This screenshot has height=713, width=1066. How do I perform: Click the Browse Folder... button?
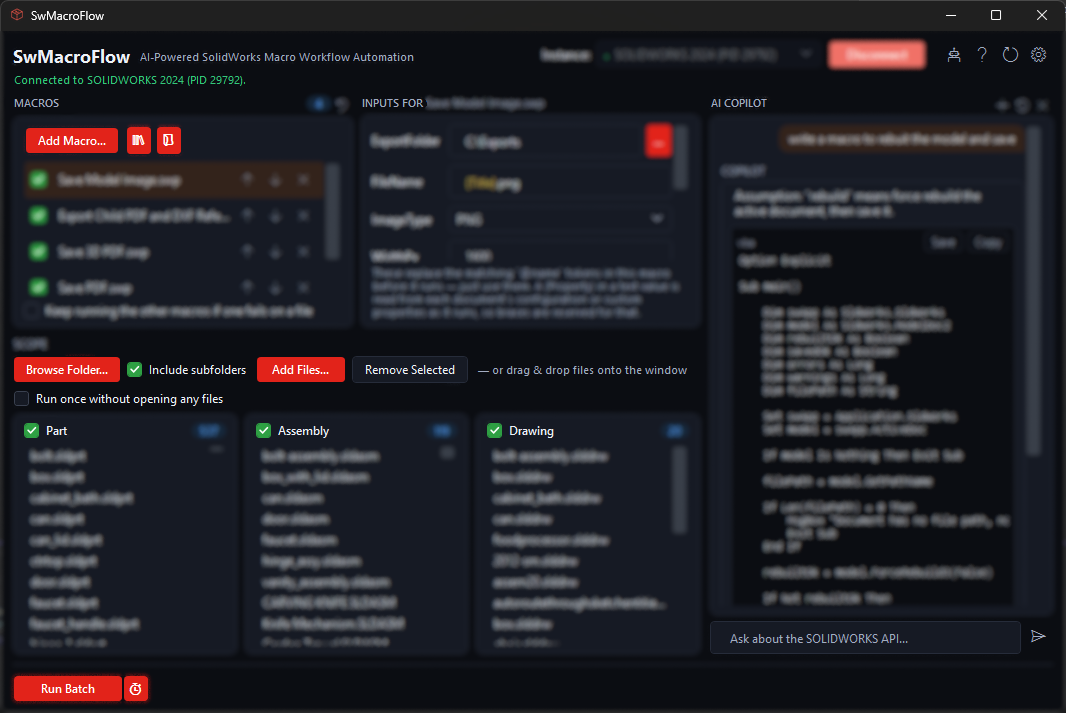67,370
